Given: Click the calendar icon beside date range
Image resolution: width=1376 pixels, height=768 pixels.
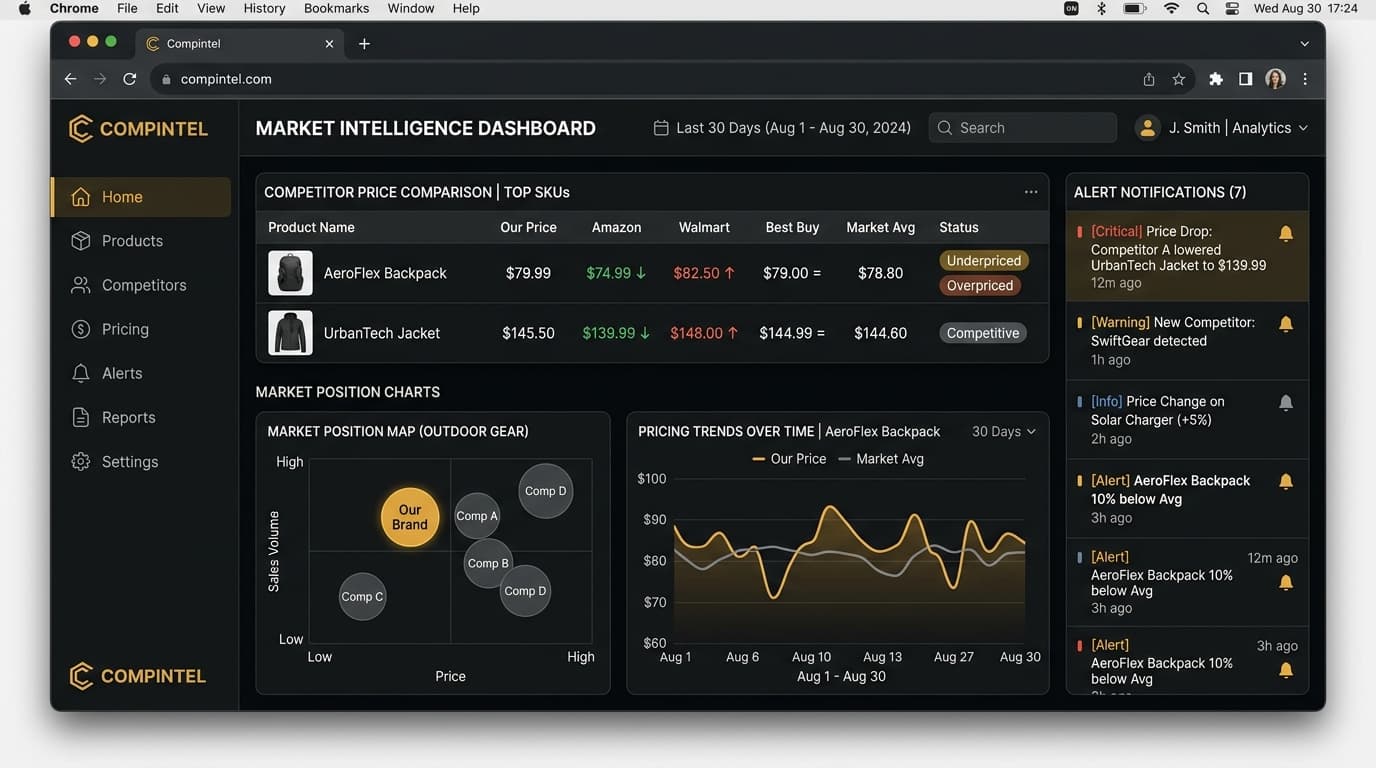Looking at the screenshot, I should [x=661, y=128].
